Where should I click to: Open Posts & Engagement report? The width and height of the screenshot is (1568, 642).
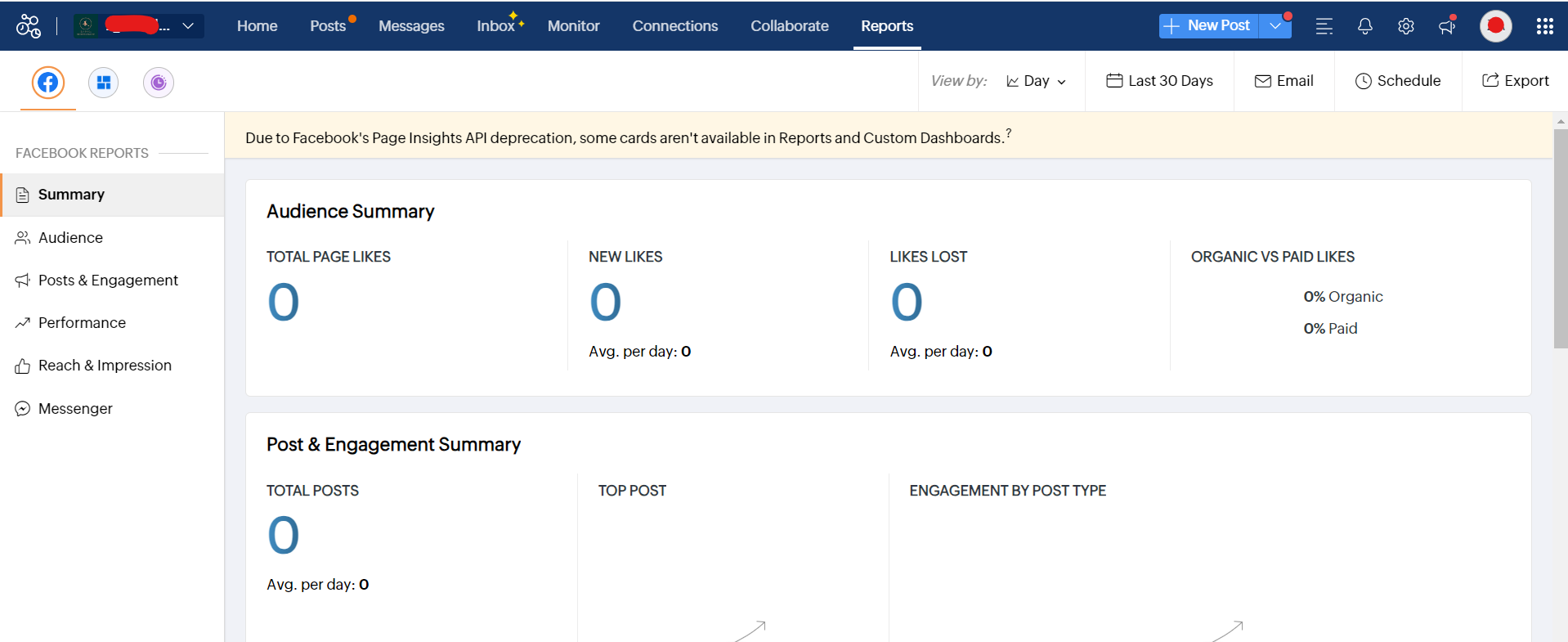click(113, 281)
